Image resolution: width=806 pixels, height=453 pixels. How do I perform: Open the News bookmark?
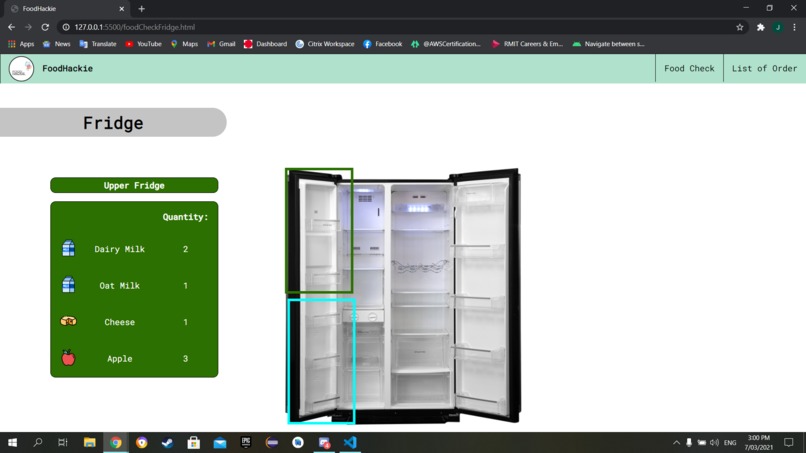tap(57, 44)
